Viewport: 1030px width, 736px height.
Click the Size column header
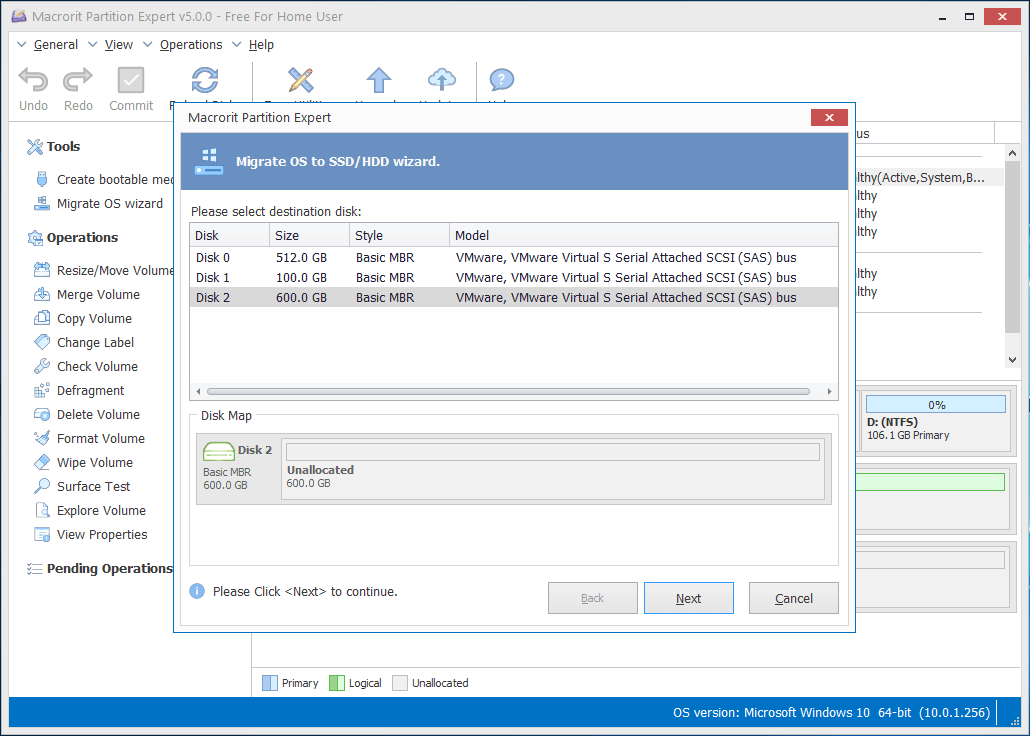click(x=309, y=235)
